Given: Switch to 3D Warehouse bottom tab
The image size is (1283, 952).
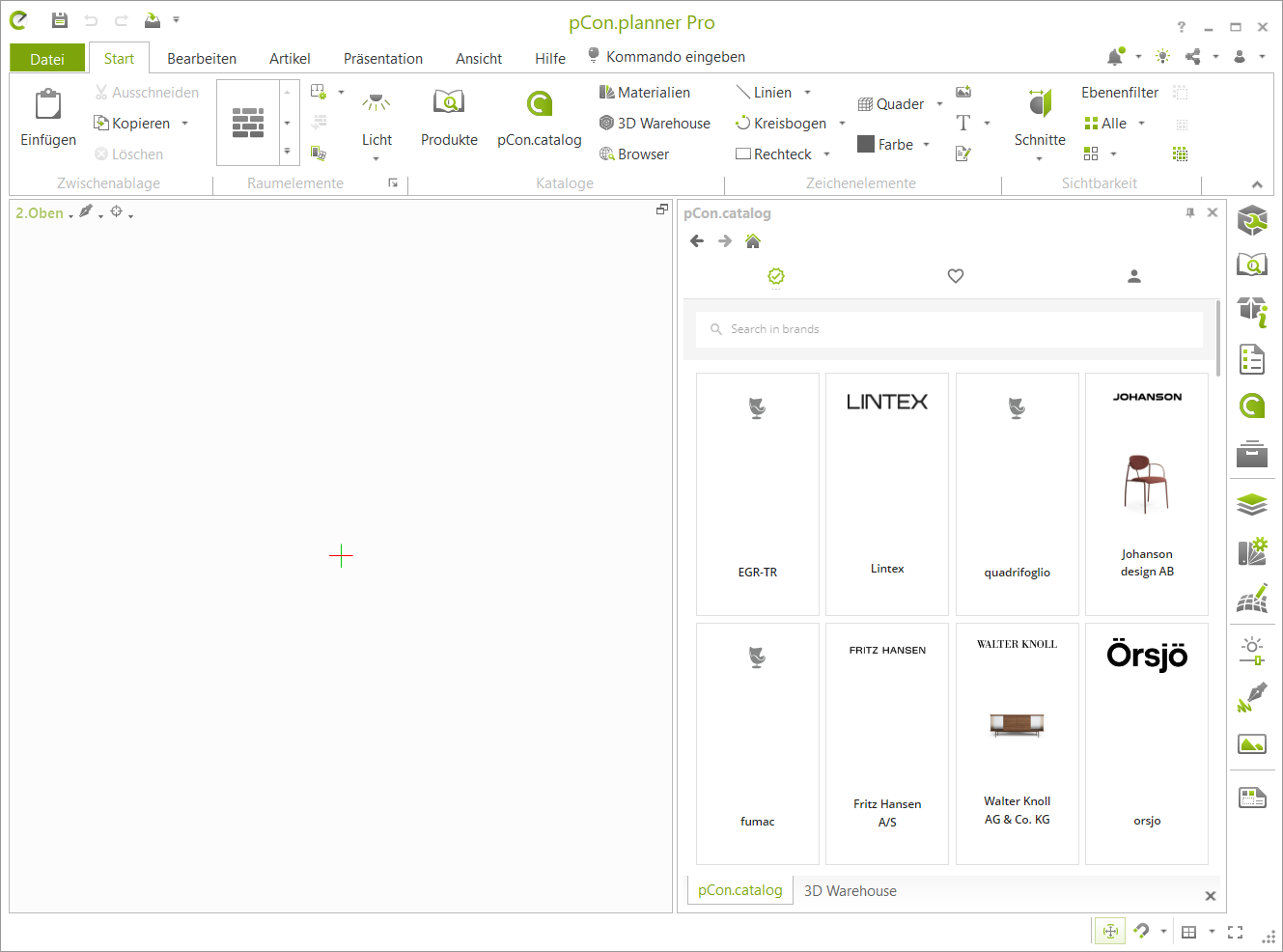Looking at the screenshot, I should (x=851, y=891).
